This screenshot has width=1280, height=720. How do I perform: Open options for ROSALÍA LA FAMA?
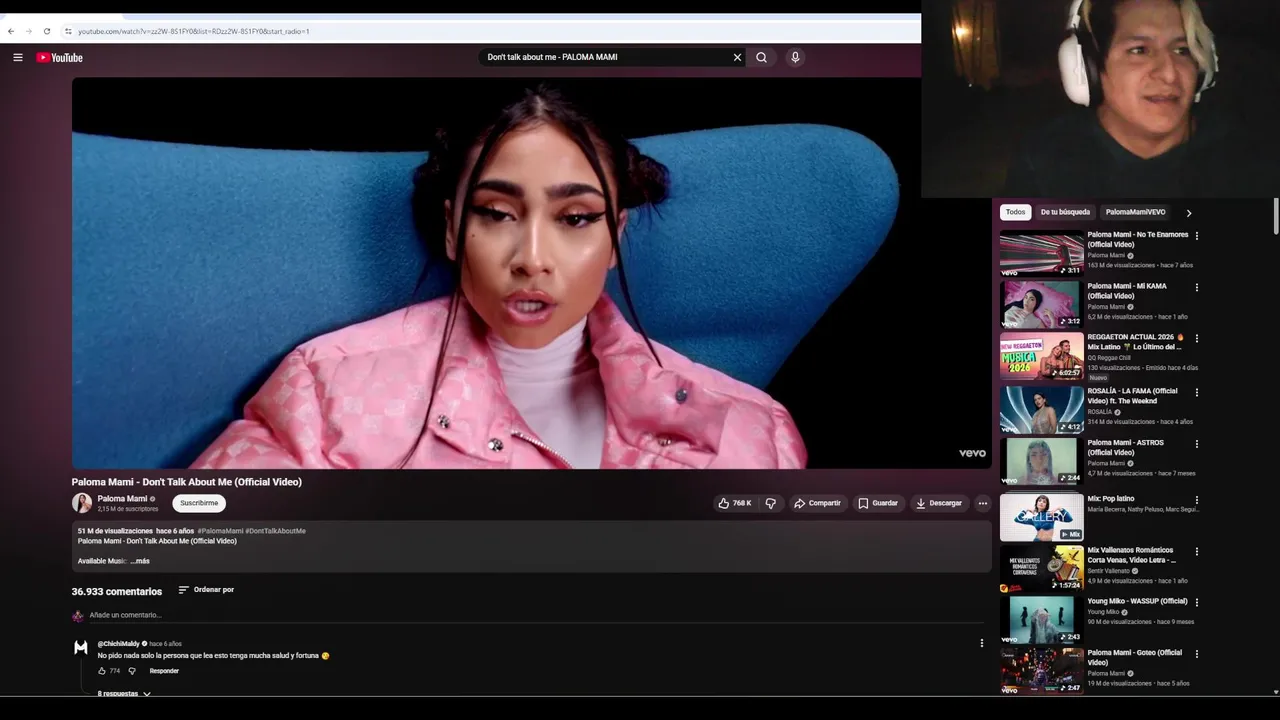[x=1197, y=393]
